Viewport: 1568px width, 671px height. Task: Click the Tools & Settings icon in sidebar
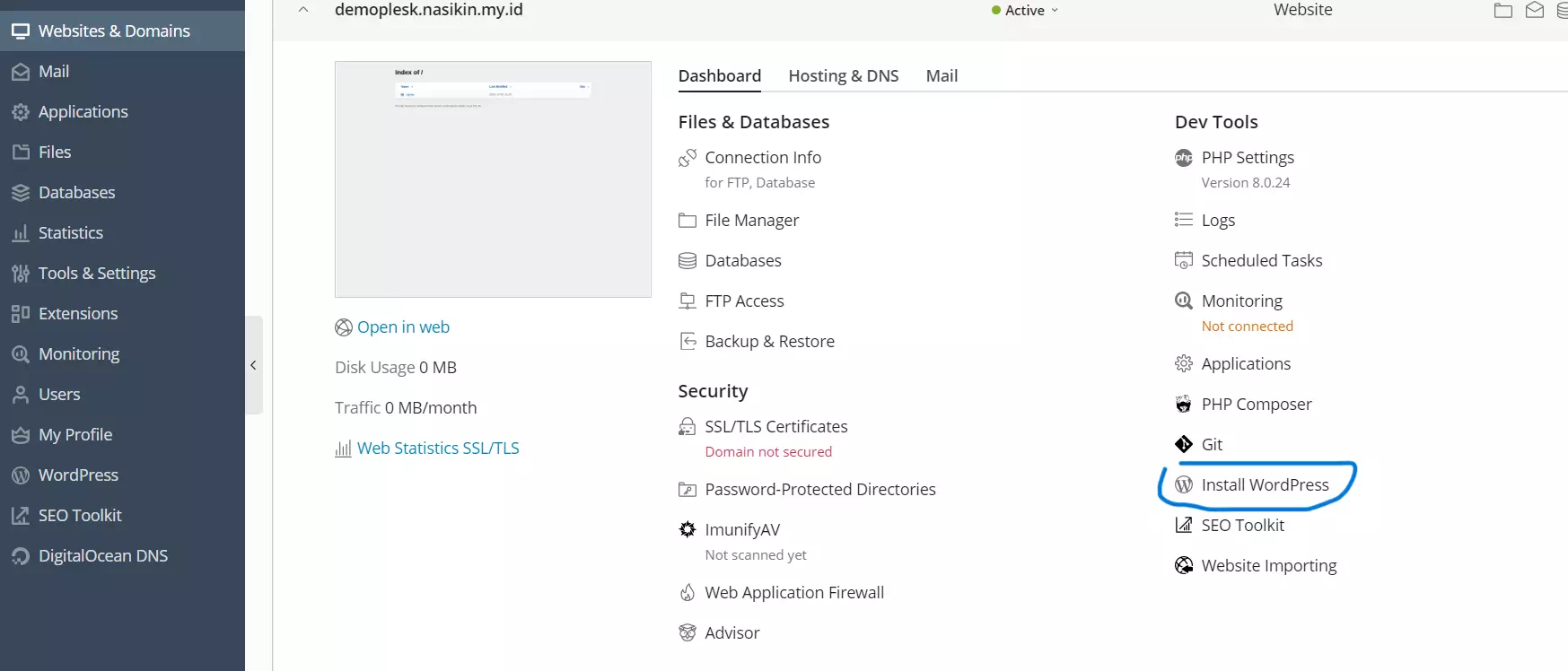[21, 274]
